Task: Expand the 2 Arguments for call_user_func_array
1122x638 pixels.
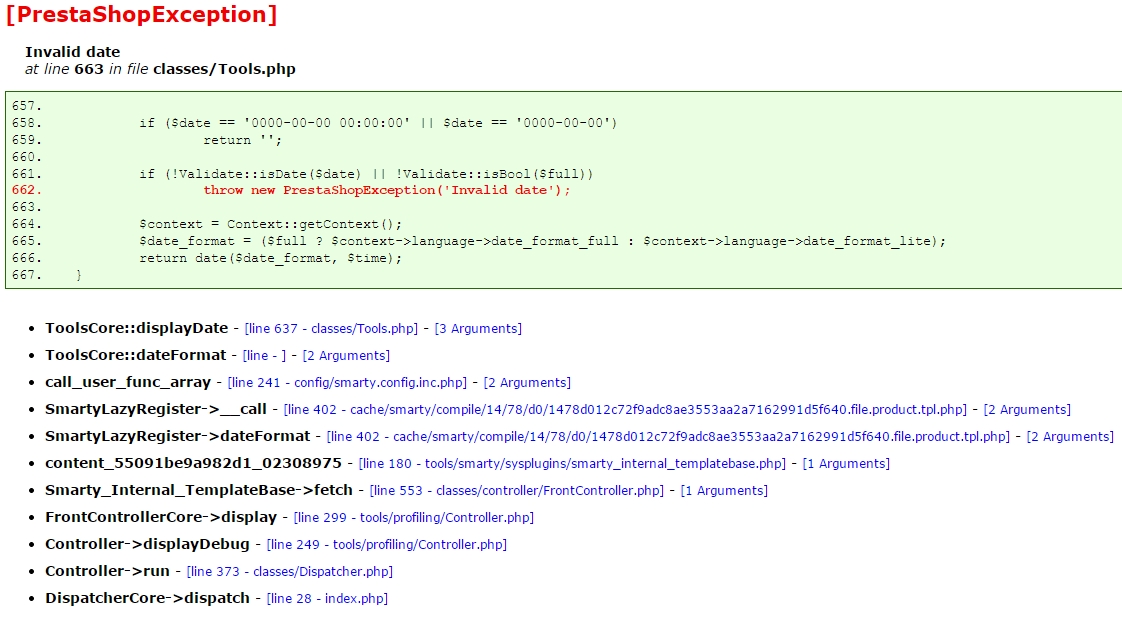Action: tap(527, 383)
